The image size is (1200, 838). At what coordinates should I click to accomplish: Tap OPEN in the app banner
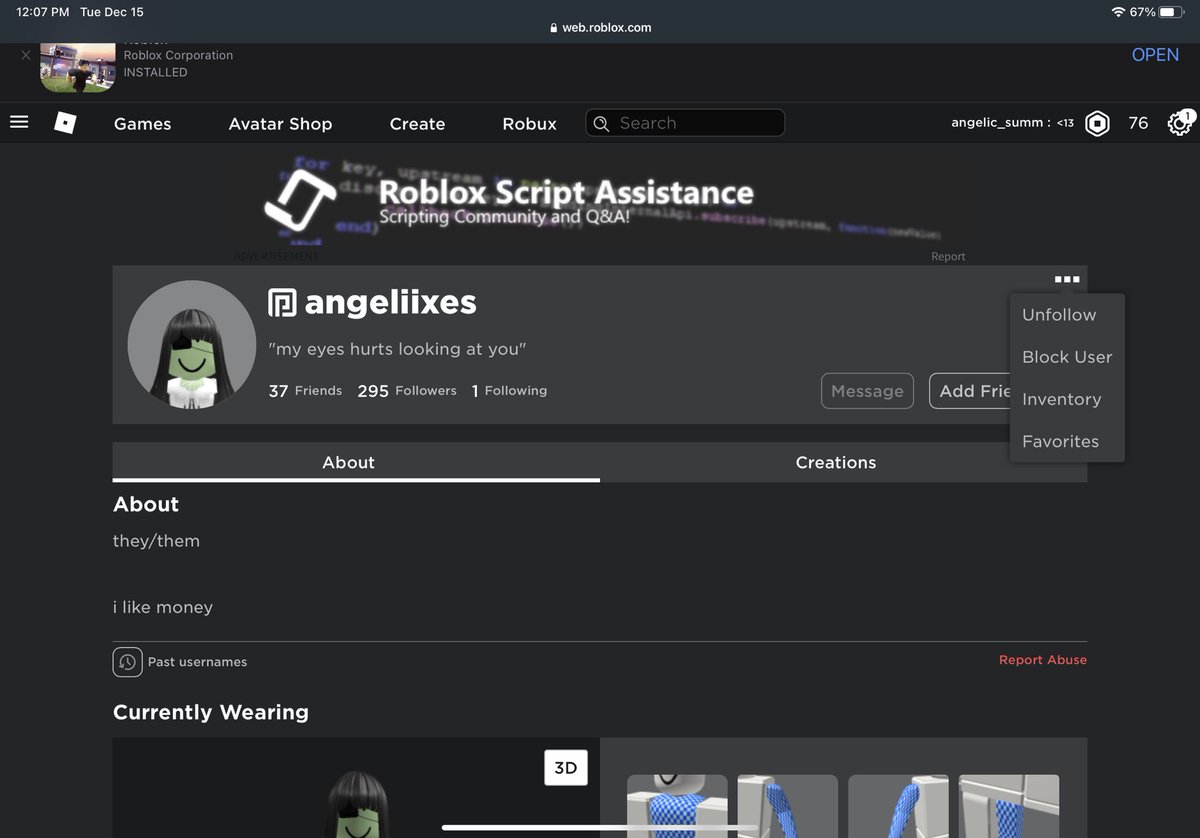click(1155, 55)
